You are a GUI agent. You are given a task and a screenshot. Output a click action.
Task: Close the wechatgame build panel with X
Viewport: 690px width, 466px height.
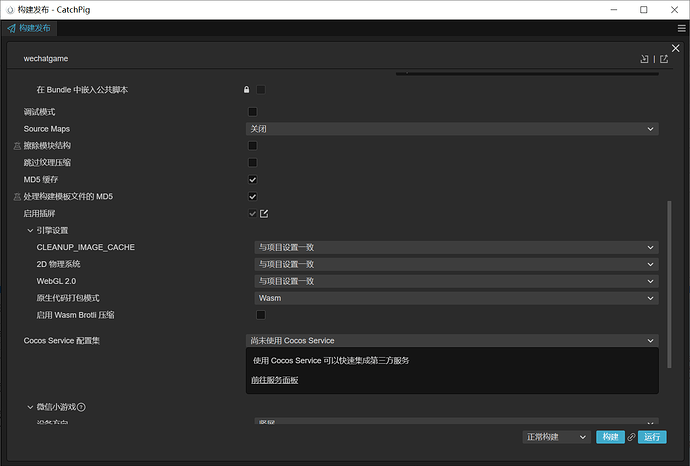click(x=675, y=48)
